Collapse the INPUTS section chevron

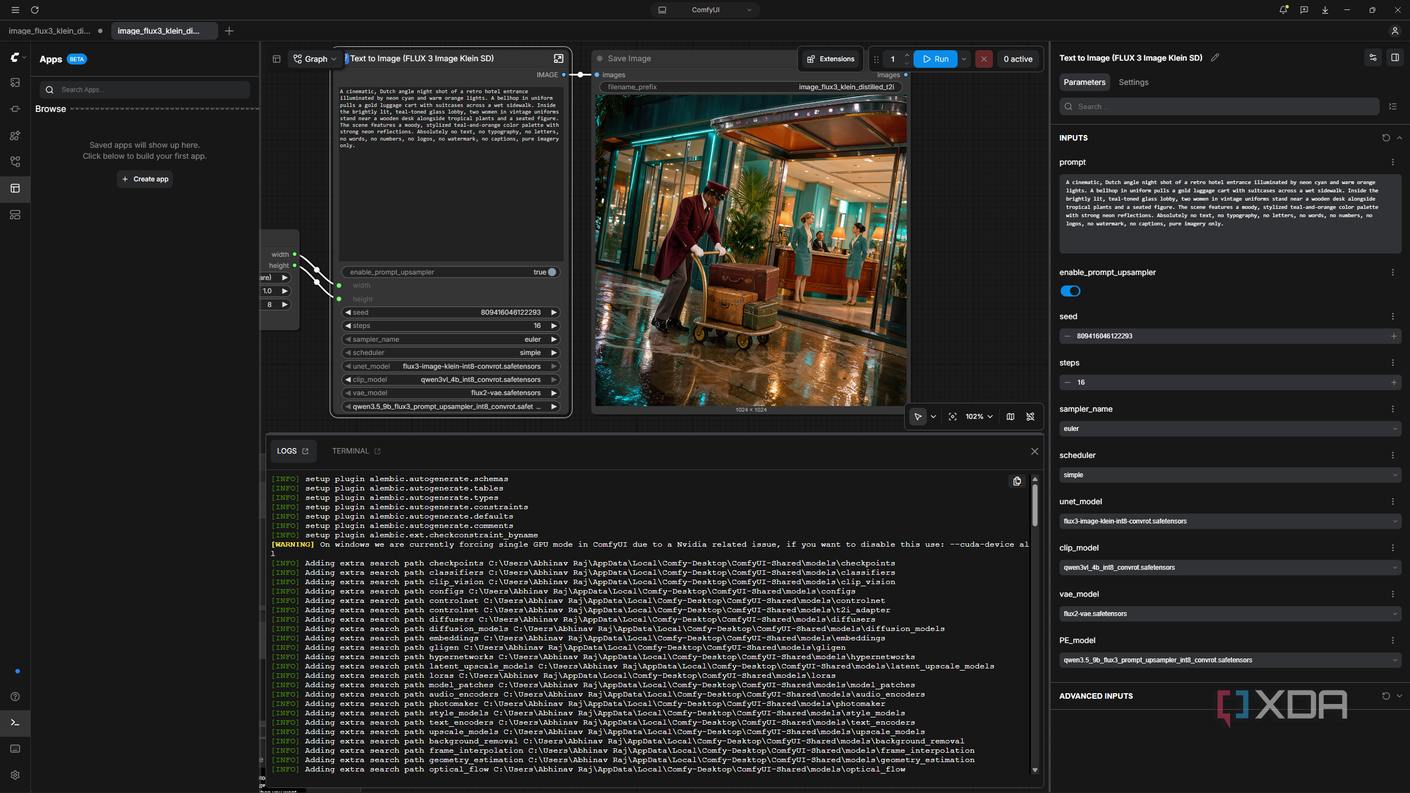pos(1399,138)
